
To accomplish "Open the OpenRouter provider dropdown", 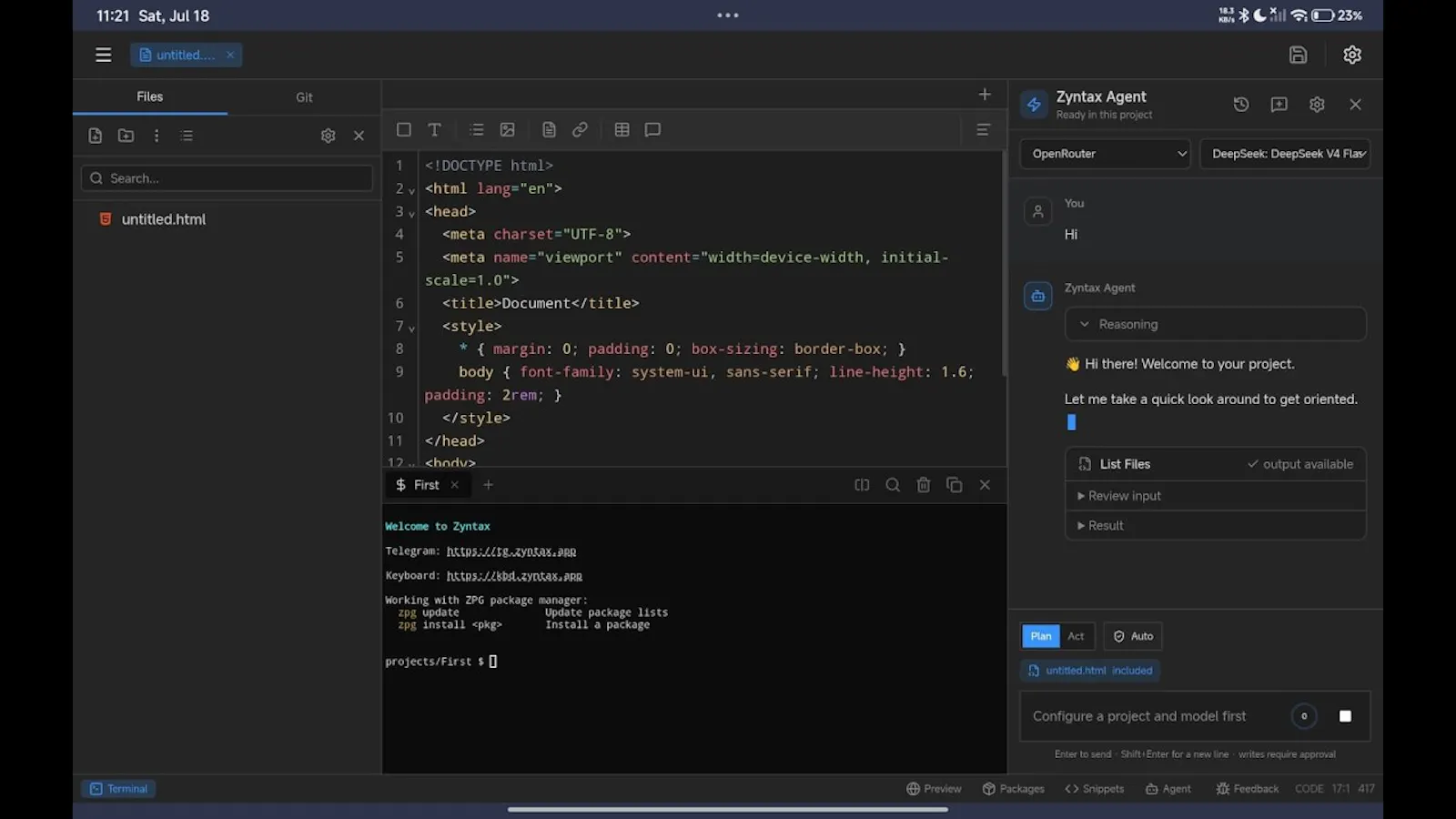I will point(1106,154).
